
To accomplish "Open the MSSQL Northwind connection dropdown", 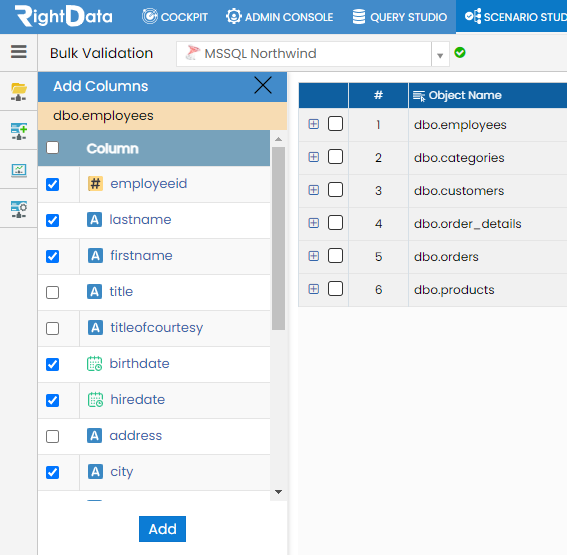I will click(x=440, y=54).
